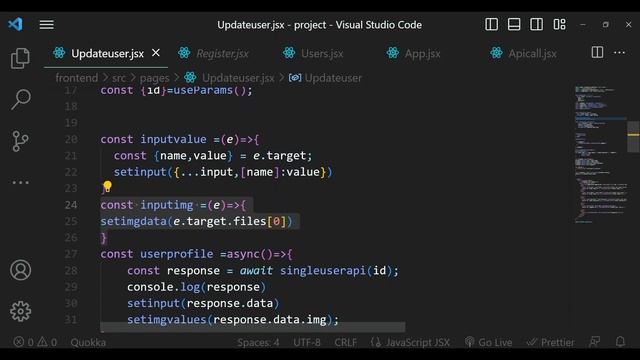Viewport: 640px width, 360px height.
Task: Click the React icon on Updateuser.jsx tab
Action: pos(59,53)
